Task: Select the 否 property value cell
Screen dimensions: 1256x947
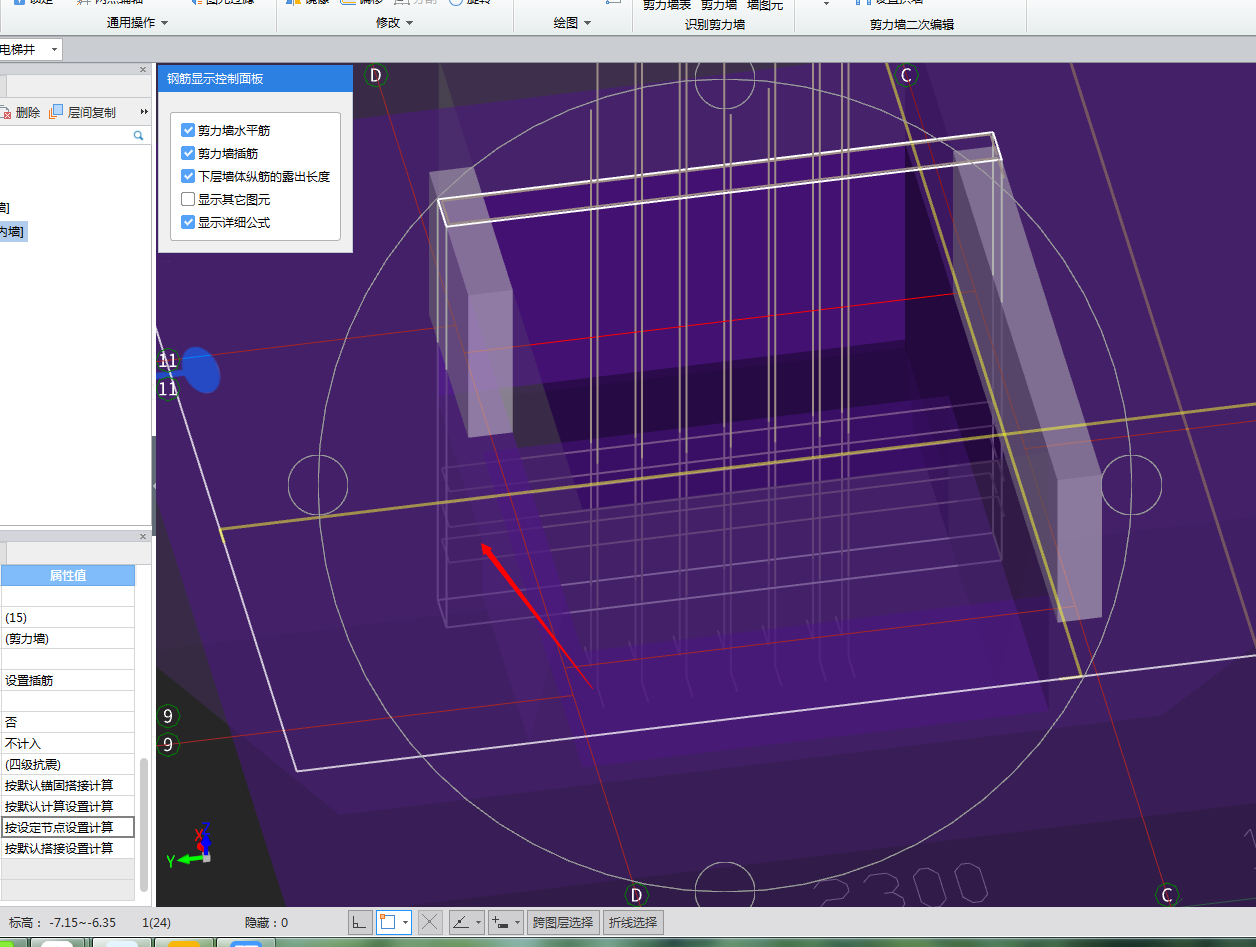Action: (x=67, y=722)
